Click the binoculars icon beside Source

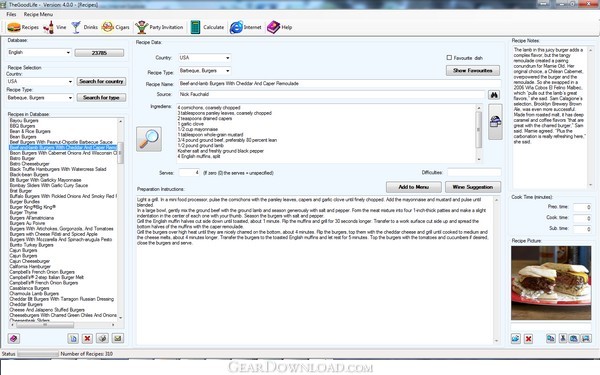pyautogui.click(x=494, y=95)
